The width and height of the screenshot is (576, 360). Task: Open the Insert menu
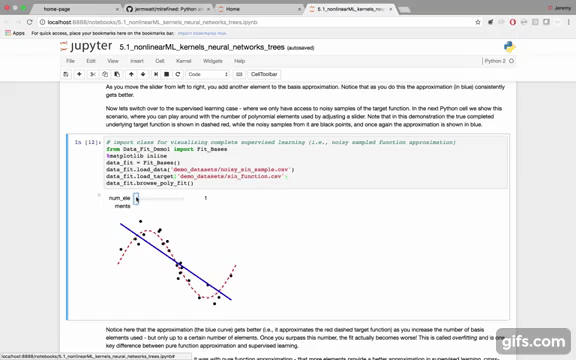[x=137, y=61]
